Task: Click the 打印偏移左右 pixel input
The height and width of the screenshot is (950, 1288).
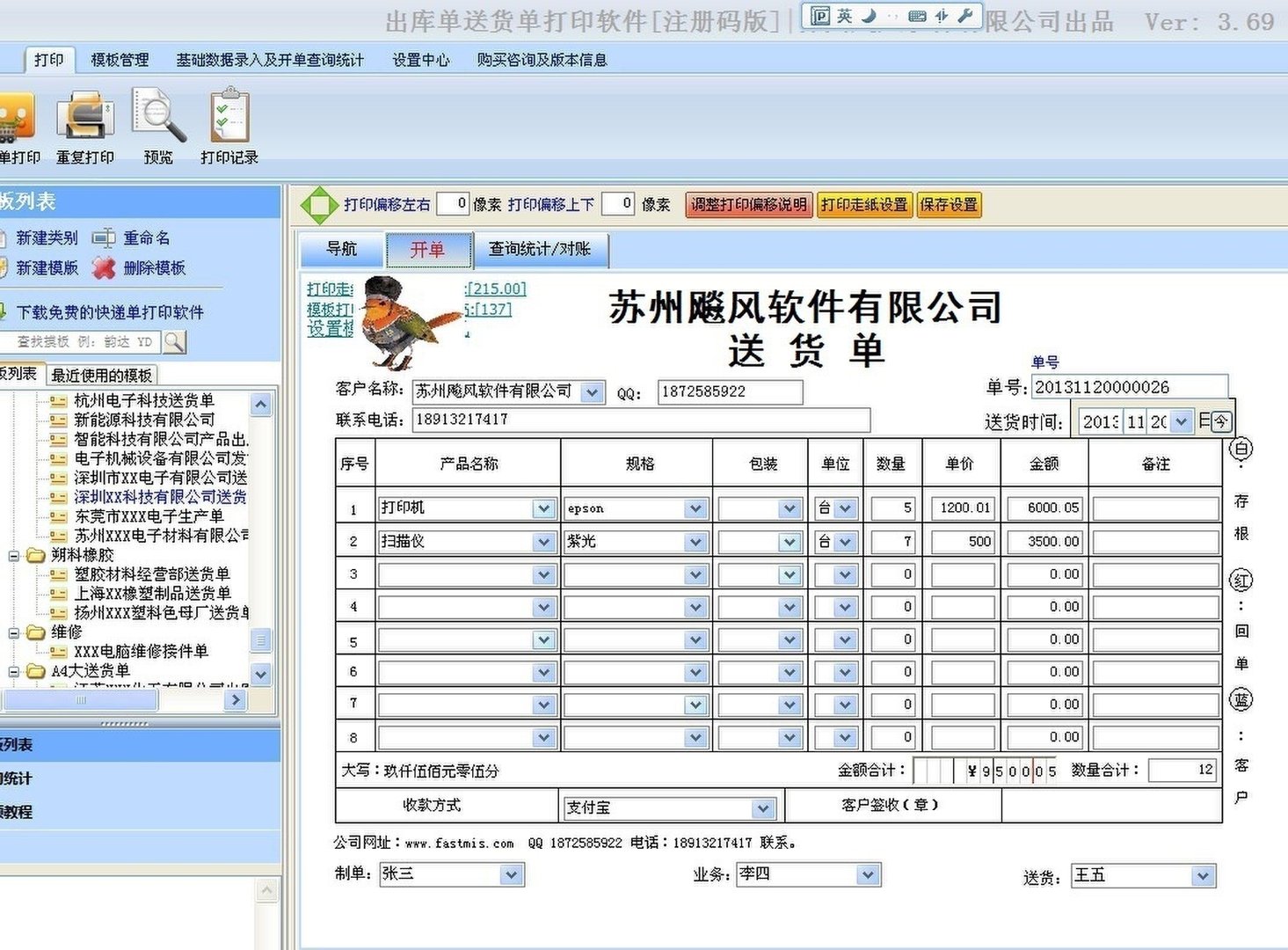Action: click(453, 204)
